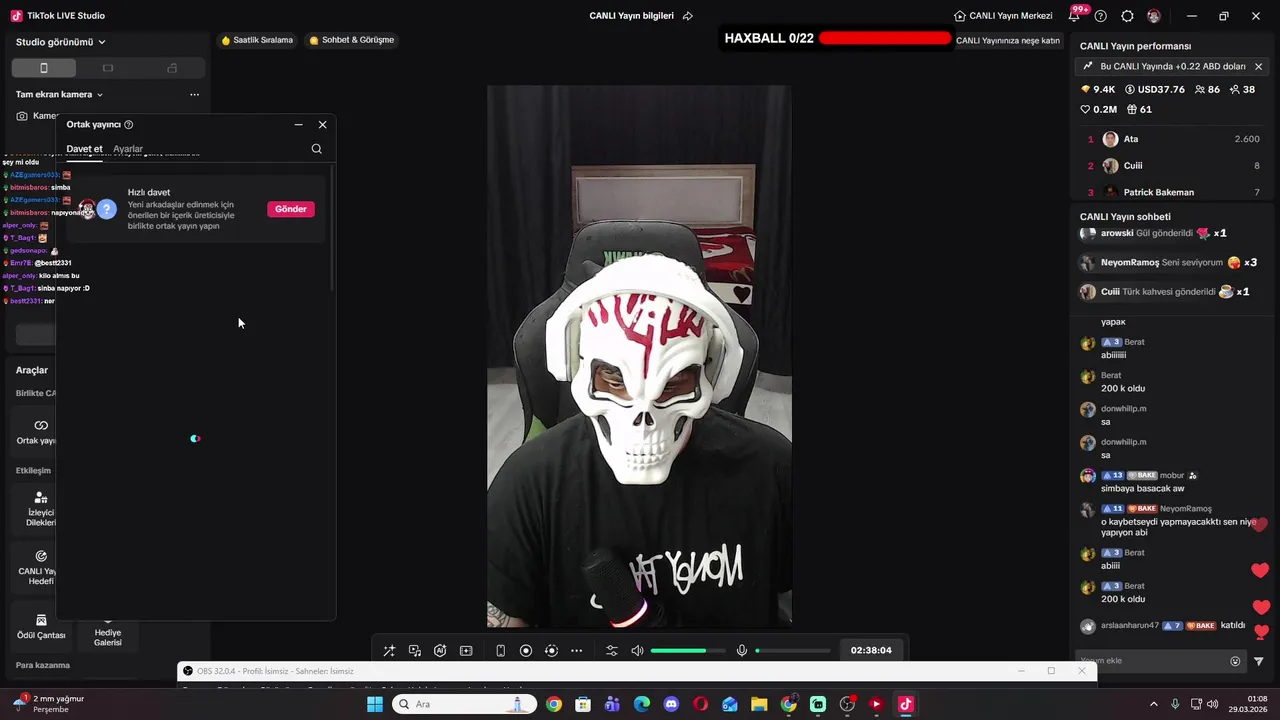Select the dual-screen view mode
1280x720 pixels.
pyautogui.click(x=172, y=68)
